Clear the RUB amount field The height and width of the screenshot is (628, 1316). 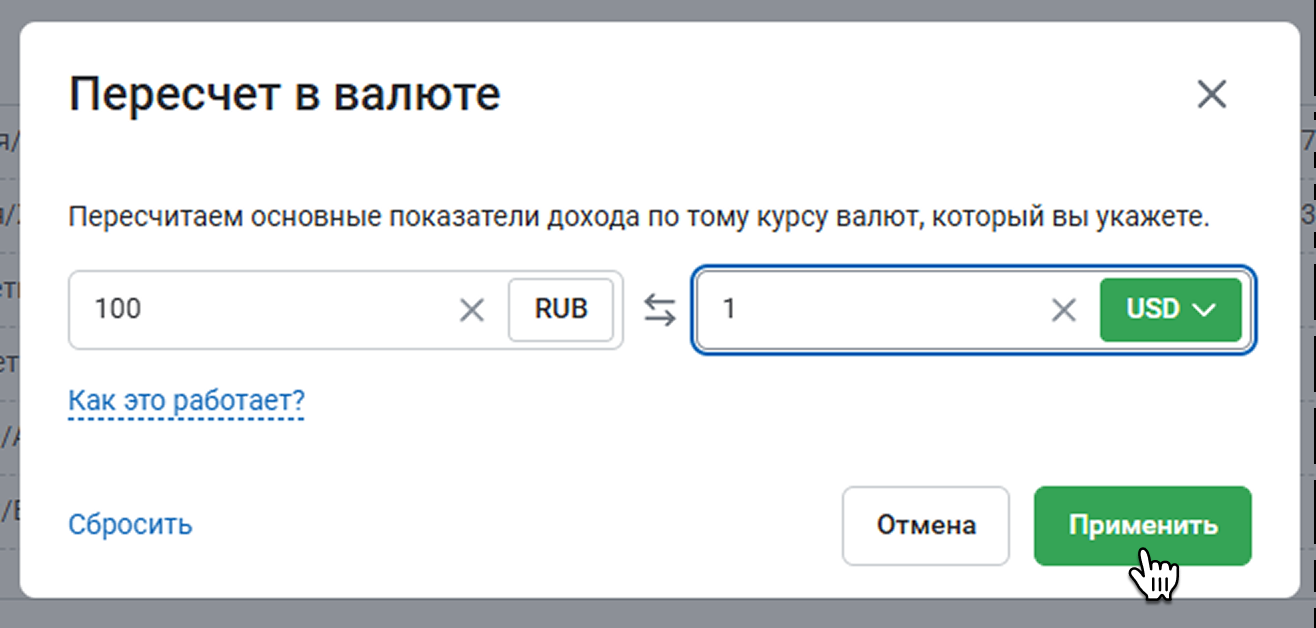pyautogui.click(x=471, y=310)
